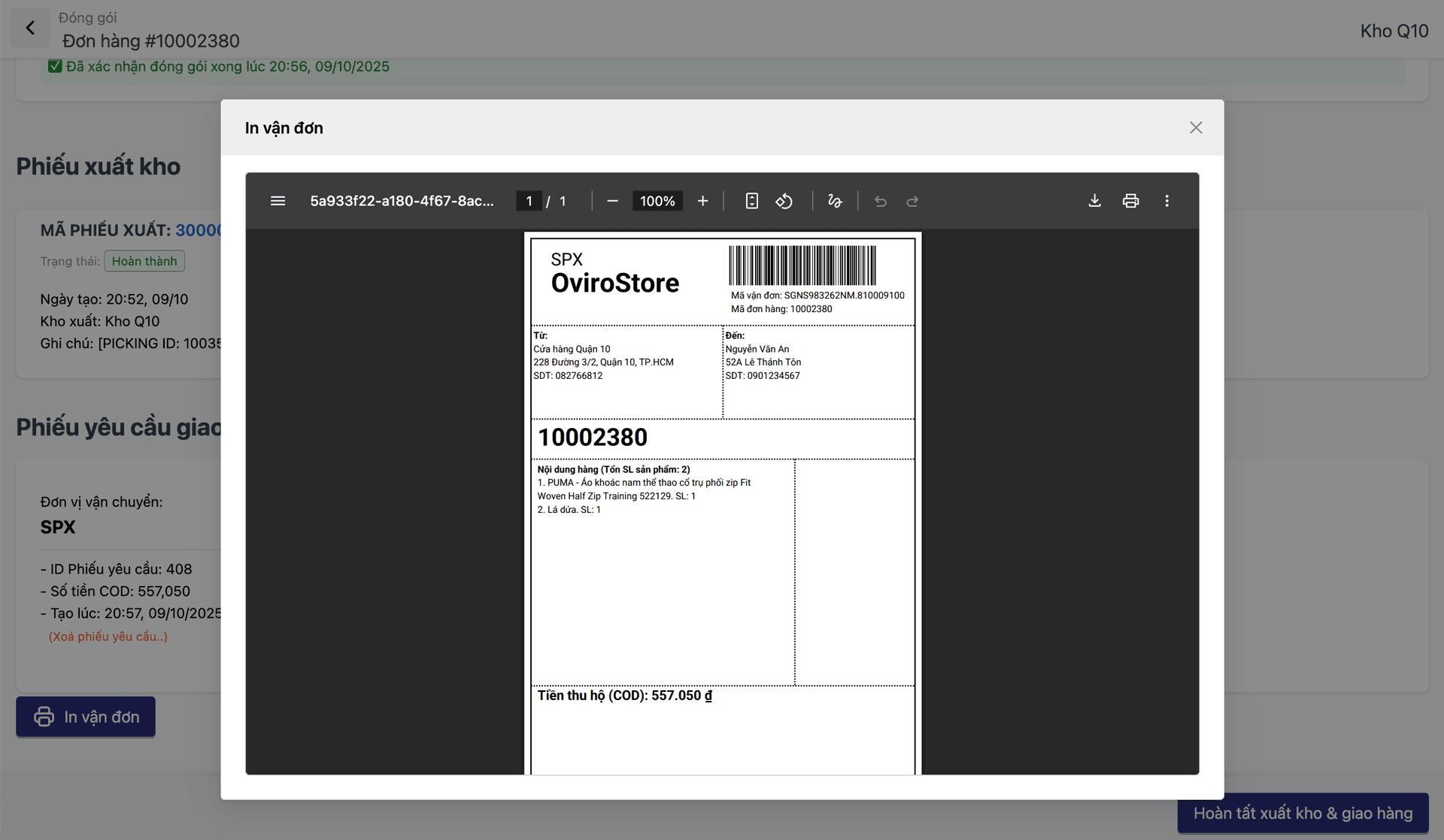Download the PDF waybill

pyautogui.click(x=1094, y=201)
